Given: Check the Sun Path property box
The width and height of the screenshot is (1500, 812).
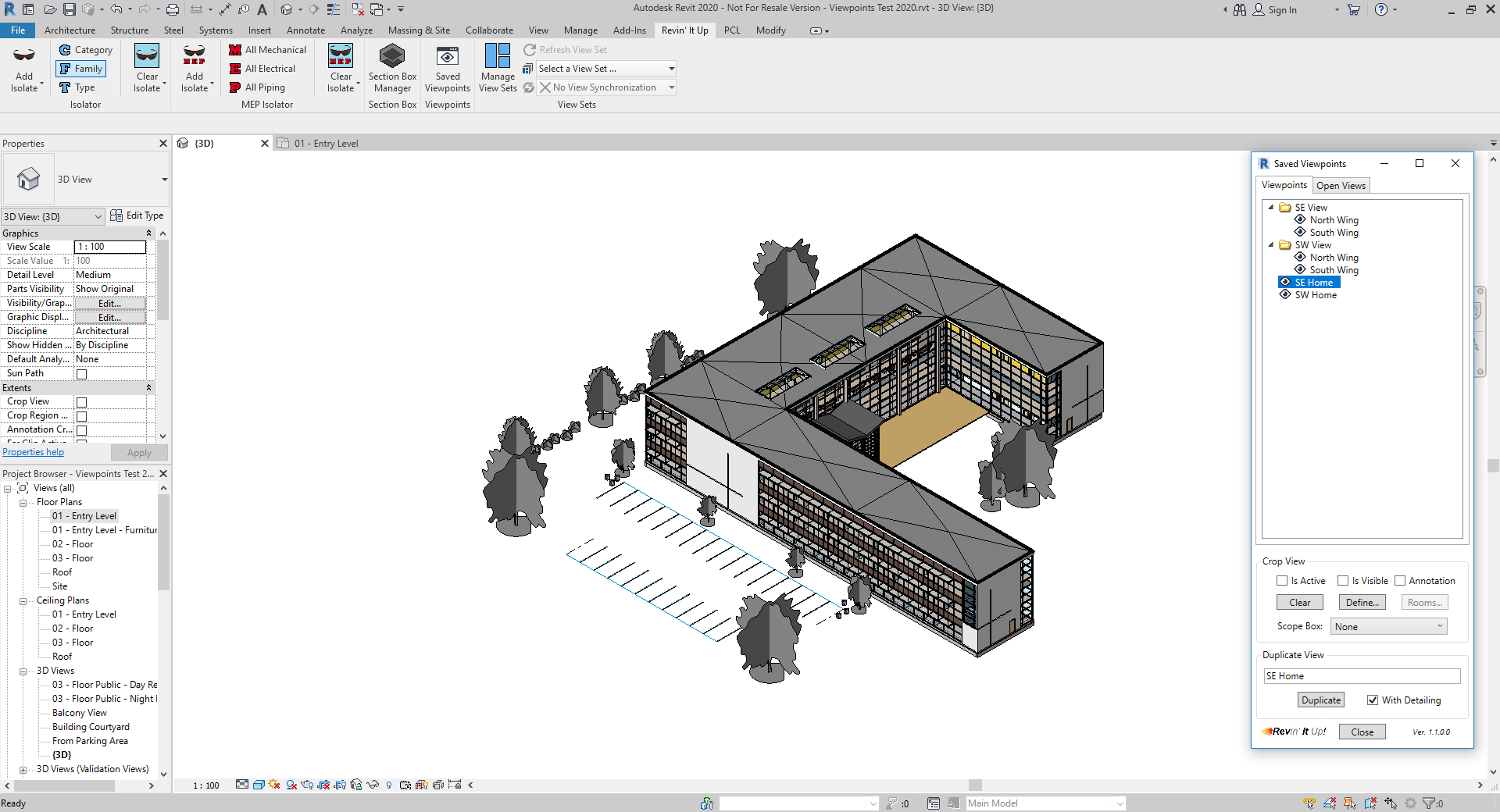Looking at the screenshot, I should (81, 374).
